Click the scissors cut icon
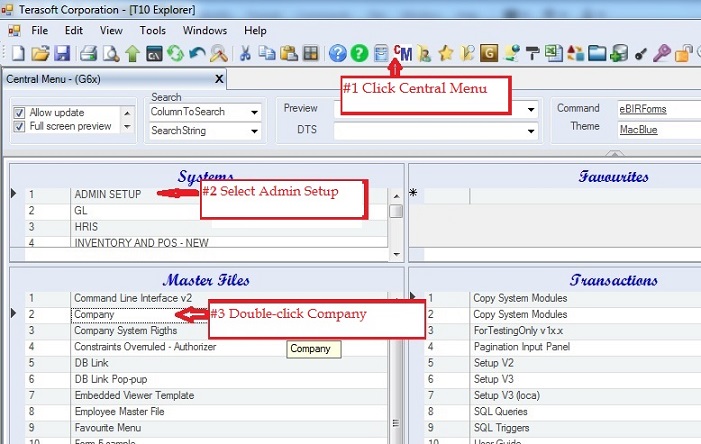 click(245, 53)
